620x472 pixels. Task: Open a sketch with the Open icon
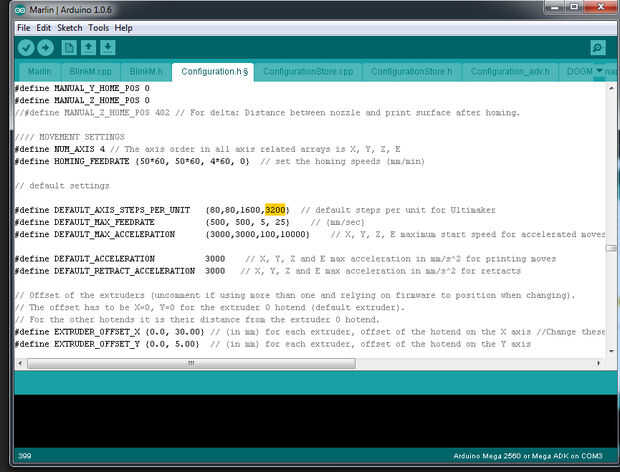88,48
